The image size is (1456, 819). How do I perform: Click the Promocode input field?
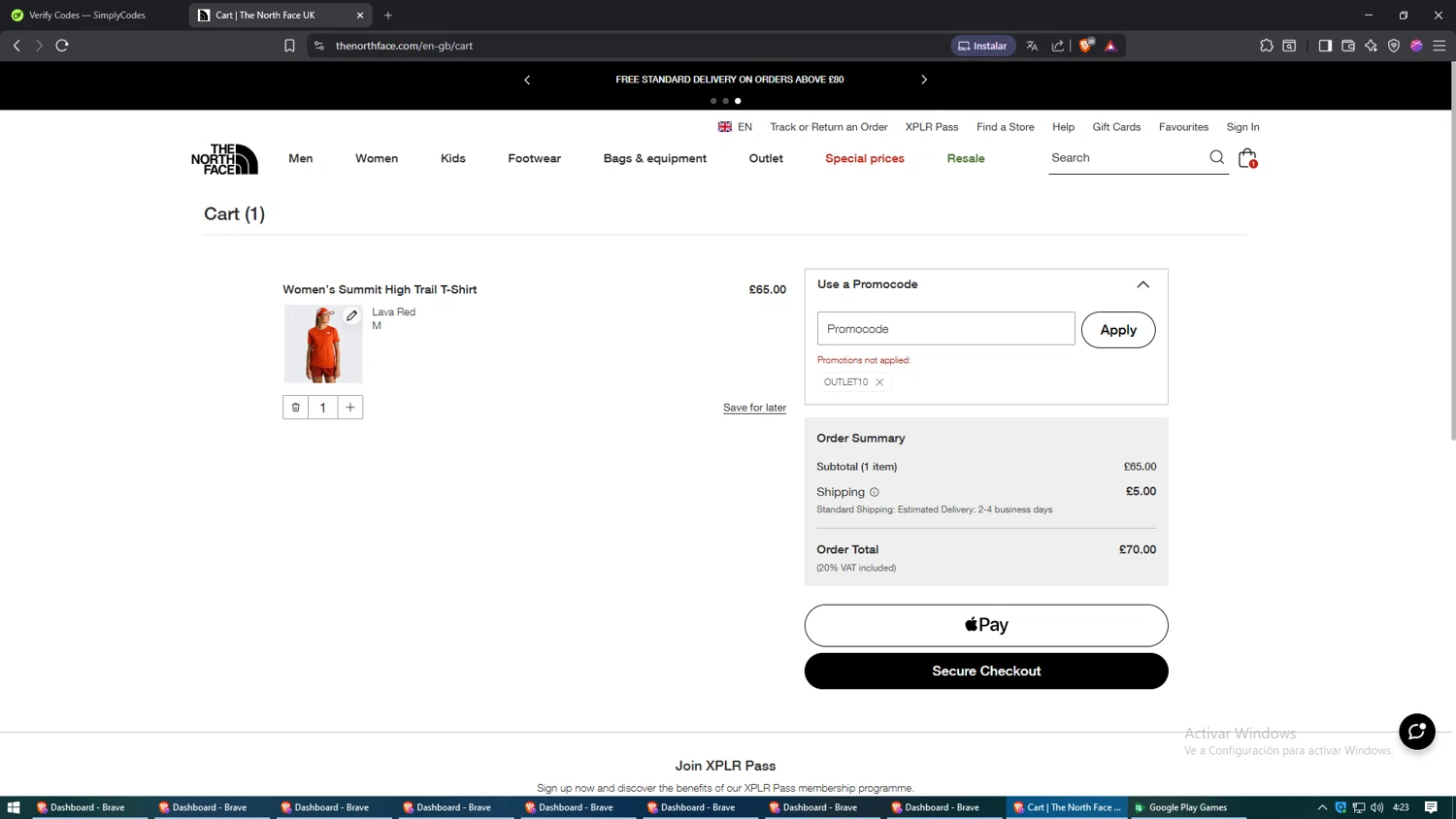[945, 329]
